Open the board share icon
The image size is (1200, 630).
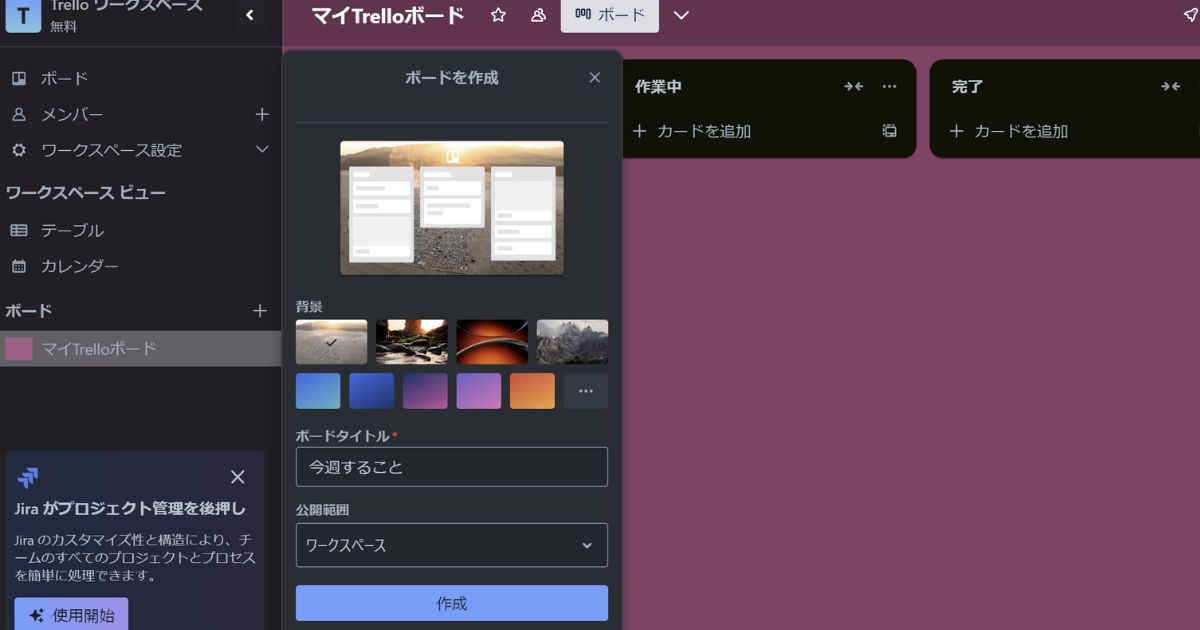pyautogui.click(x=538, y=15)
